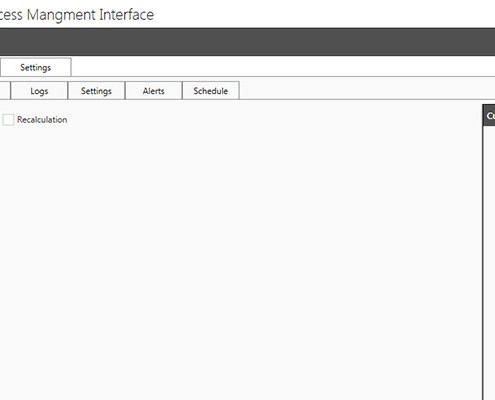Check the Recalculation checkbox
The height and width of the screenshot is (400, 495).
coord(8,119)
